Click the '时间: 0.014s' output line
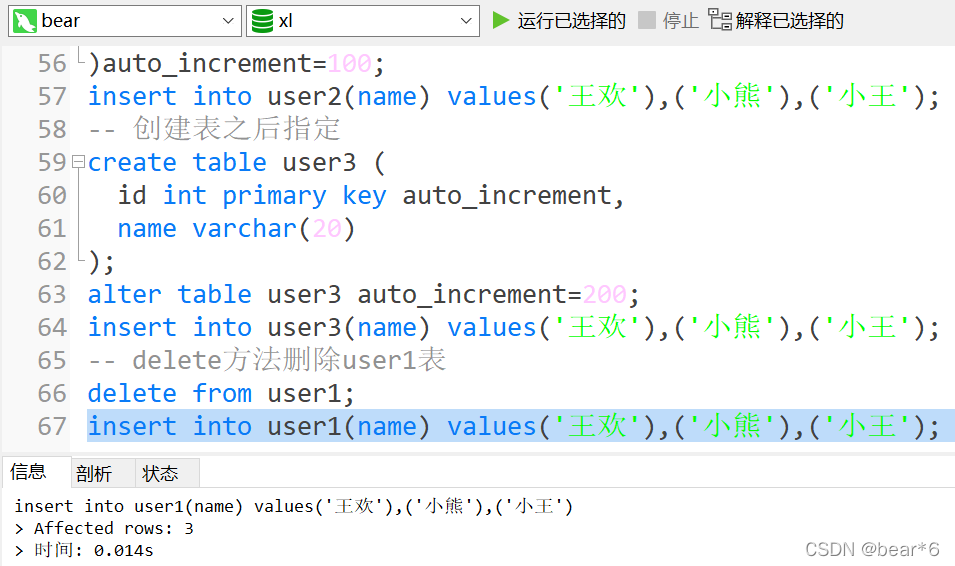Image resolution: width=955 pixels, height=566 pixels. (94, 550)
